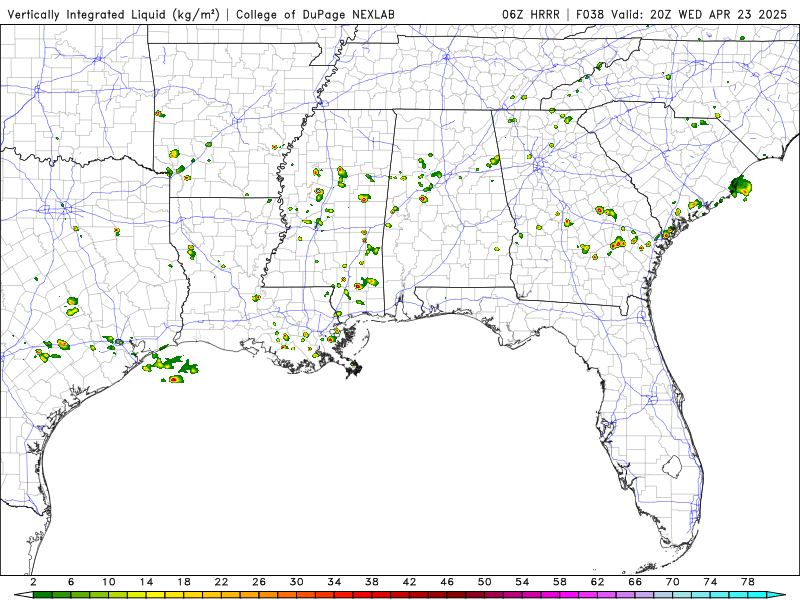The image size is (800, 600).
Task: Click the scale value "50"
Action: (485, 582)
